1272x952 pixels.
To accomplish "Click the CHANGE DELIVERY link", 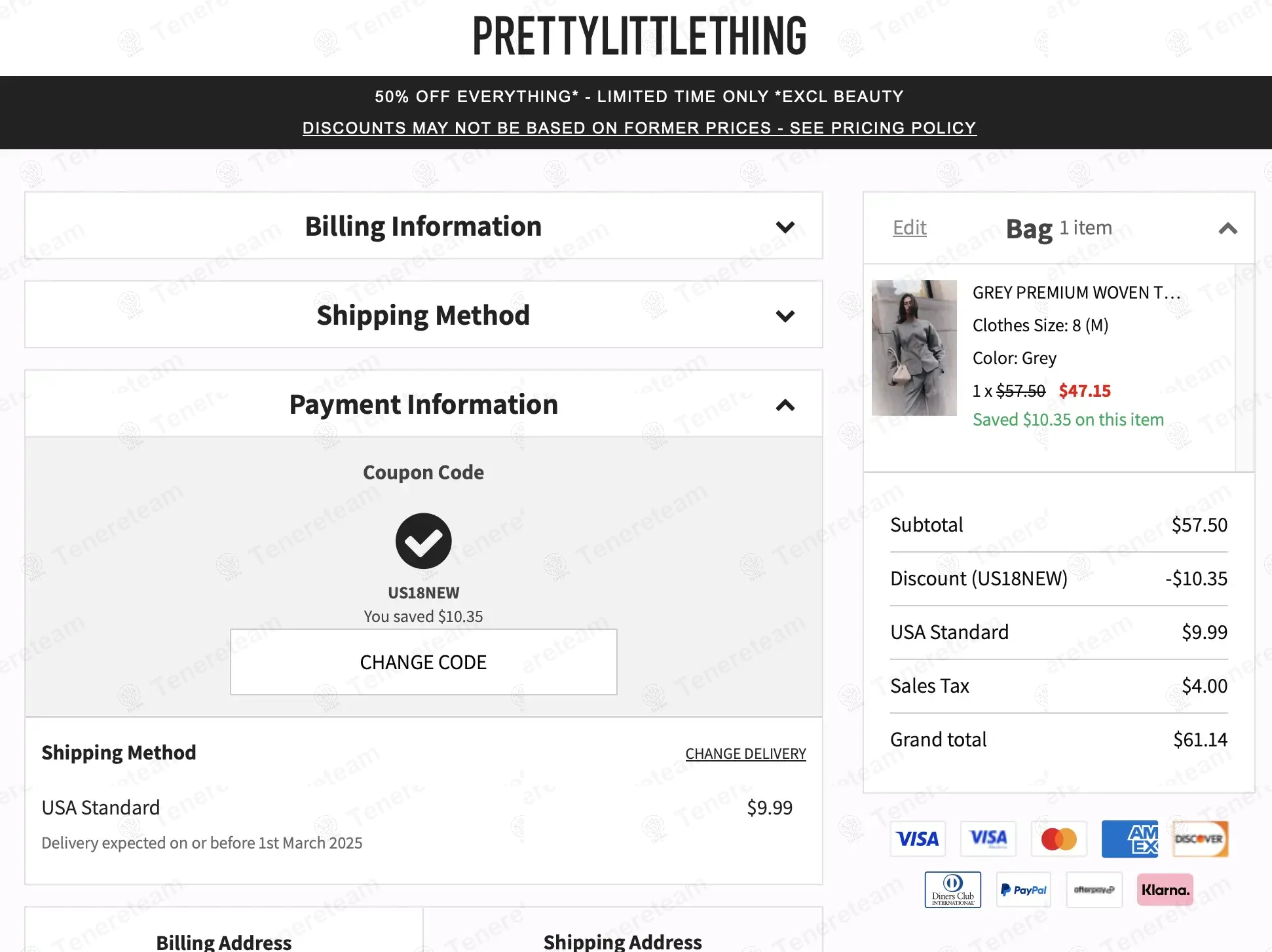I will (x=745, y=754).
